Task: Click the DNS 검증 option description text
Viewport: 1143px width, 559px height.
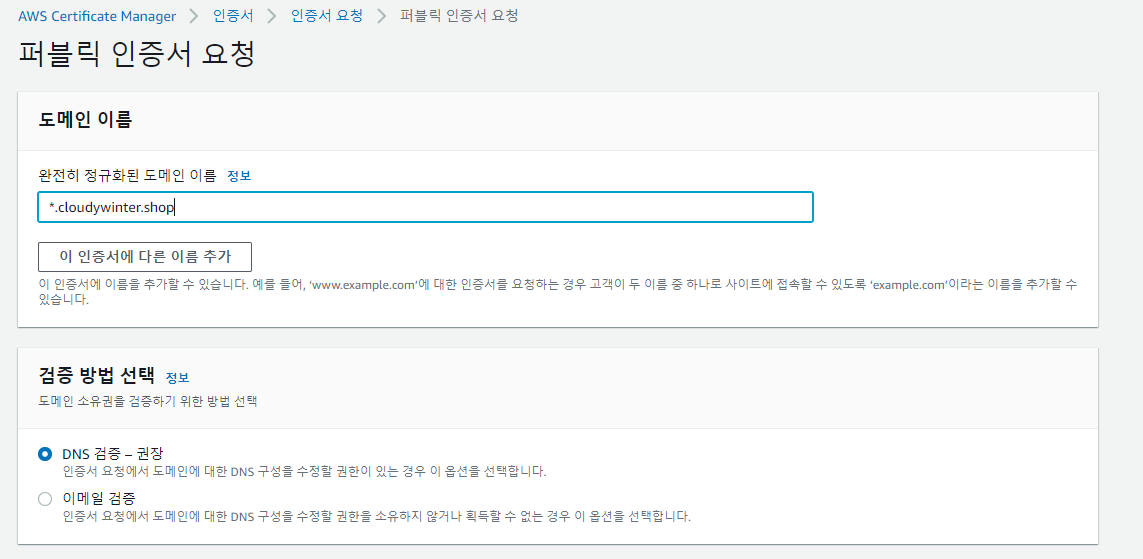Action: click(305, 472)
